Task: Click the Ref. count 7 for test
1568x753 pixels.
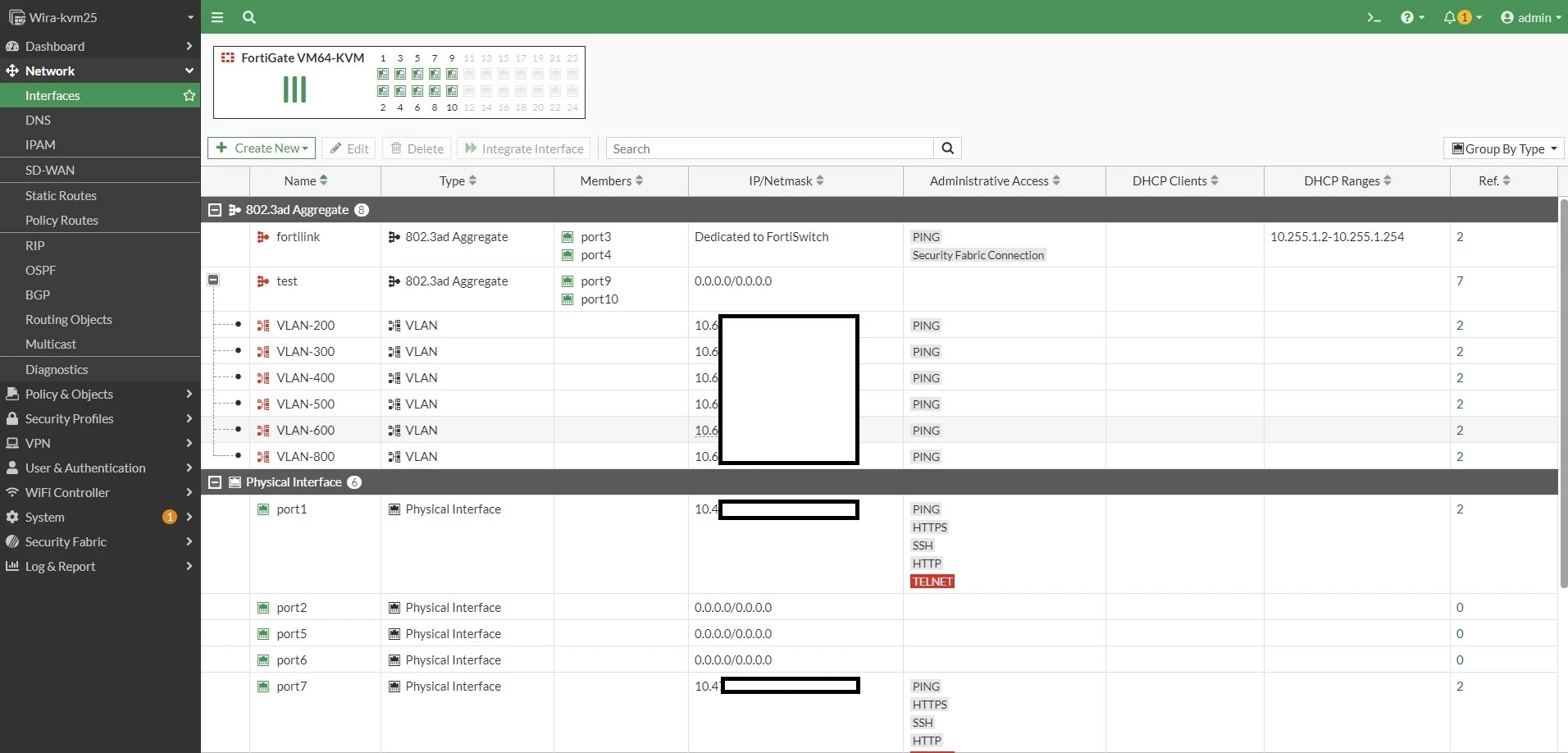Action: (1460, 281)
